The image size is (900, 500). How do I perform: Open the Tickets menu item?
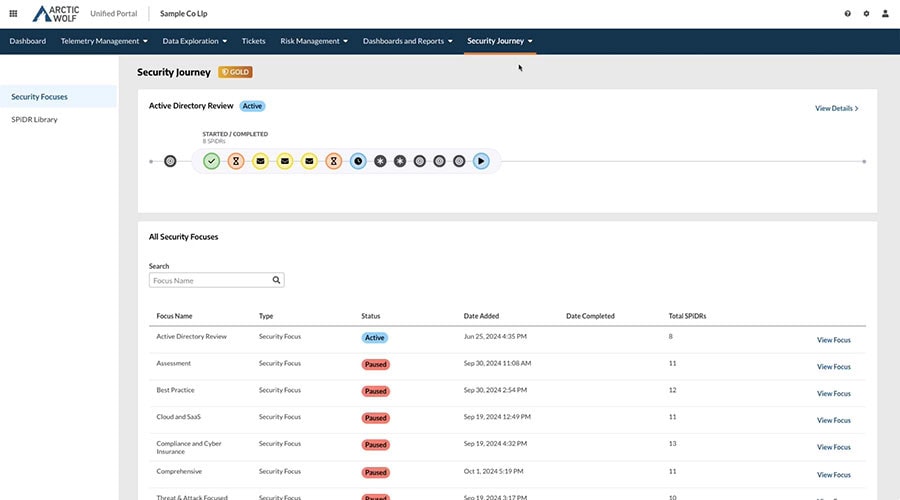pyautogui.click(x=253, y=41)
